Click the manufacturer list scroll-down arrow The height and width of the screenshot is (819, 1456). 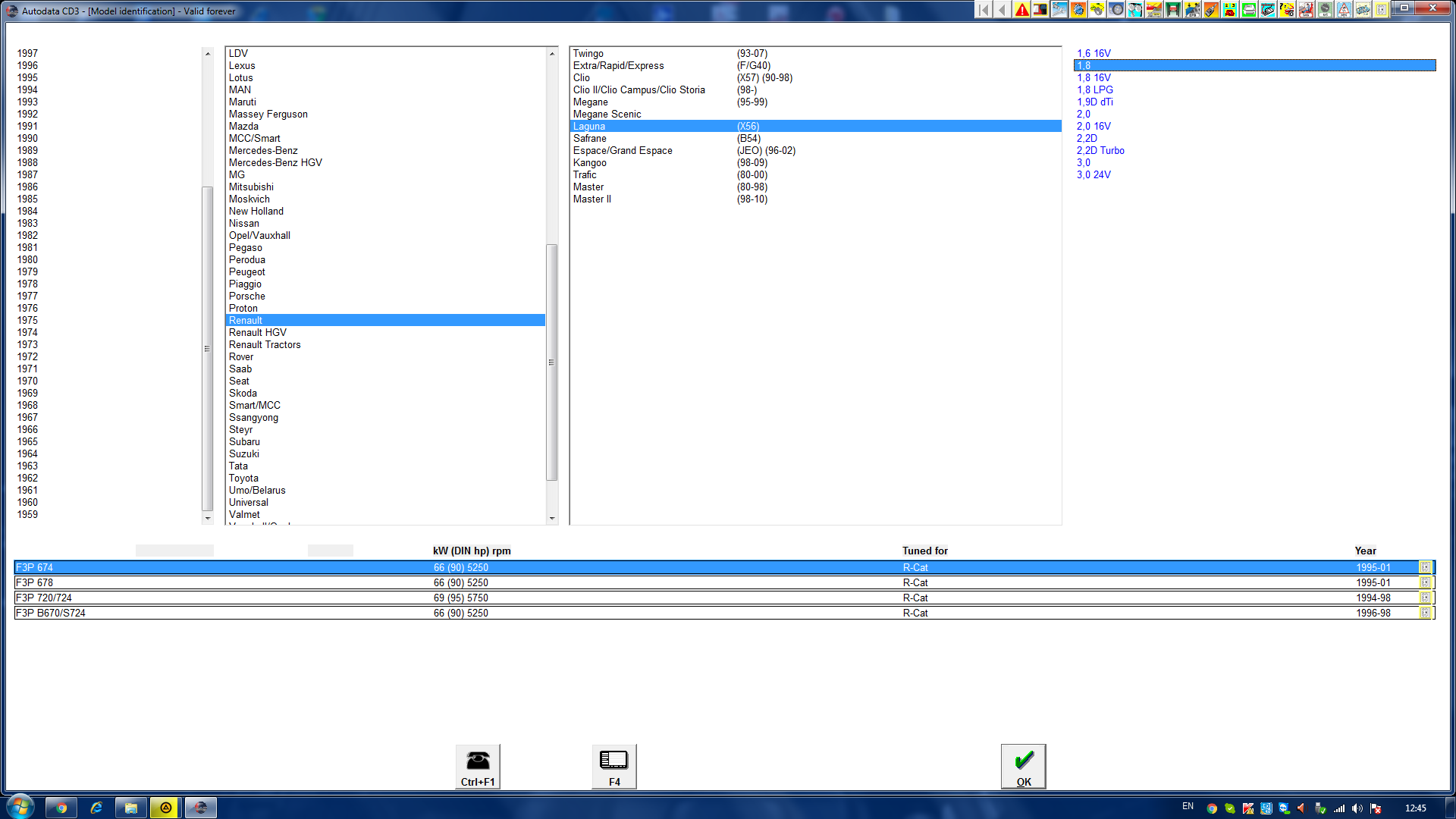(x=552, y=519)
